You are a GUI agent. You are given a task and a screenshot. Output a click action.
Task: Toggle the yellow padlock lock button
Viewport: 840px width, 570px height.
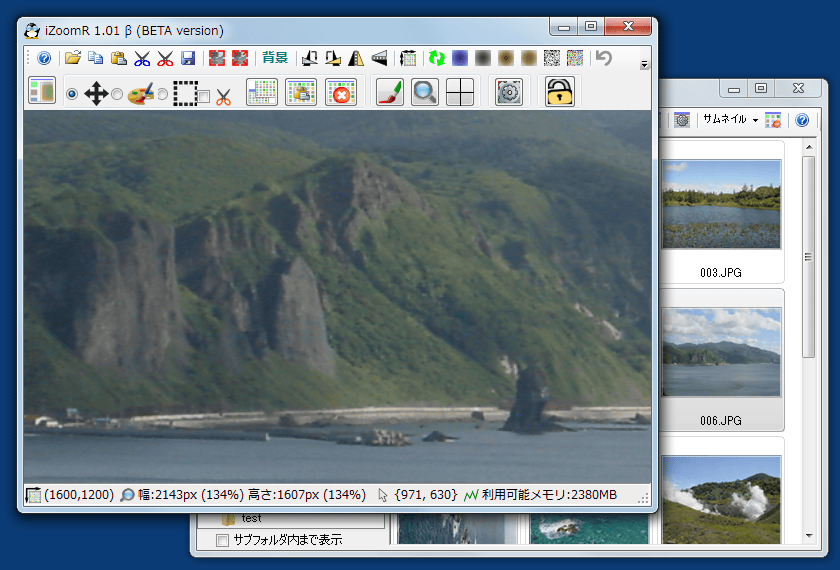tap(560, 91)
